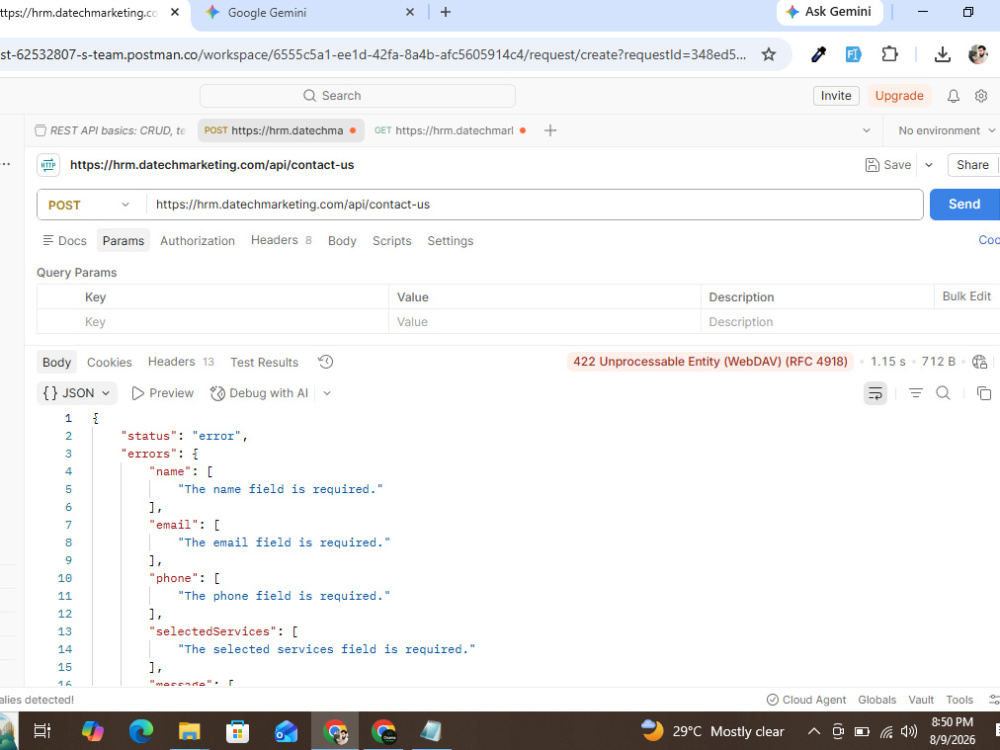The height and width of the screenshot is (750, 1000).
Task: Show hidden system tray icons
Action: pyautogui.click(x=813, y=732)
